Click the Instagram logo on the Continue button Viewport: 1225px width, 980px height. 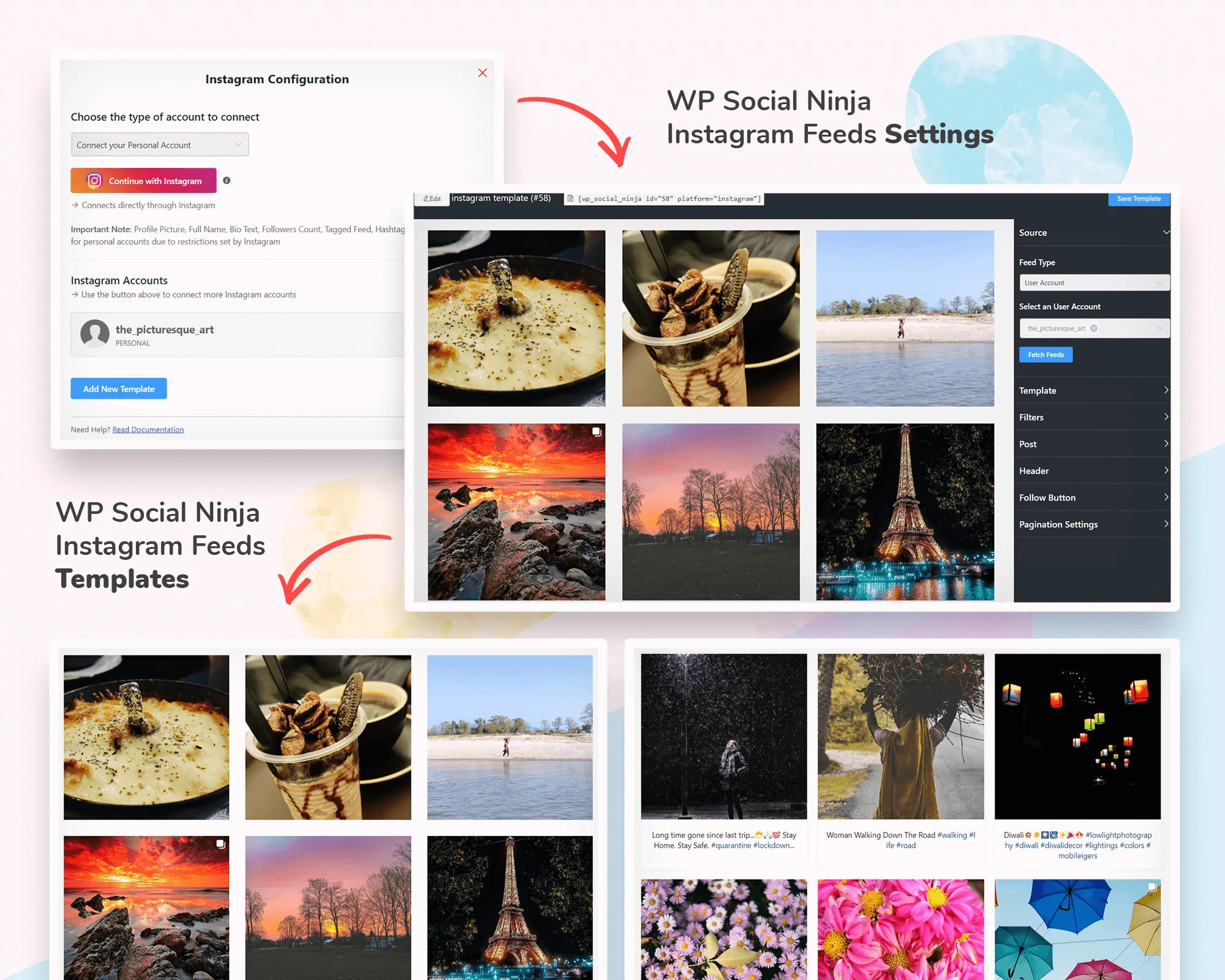pyautogui.click(x=95, y=181)
